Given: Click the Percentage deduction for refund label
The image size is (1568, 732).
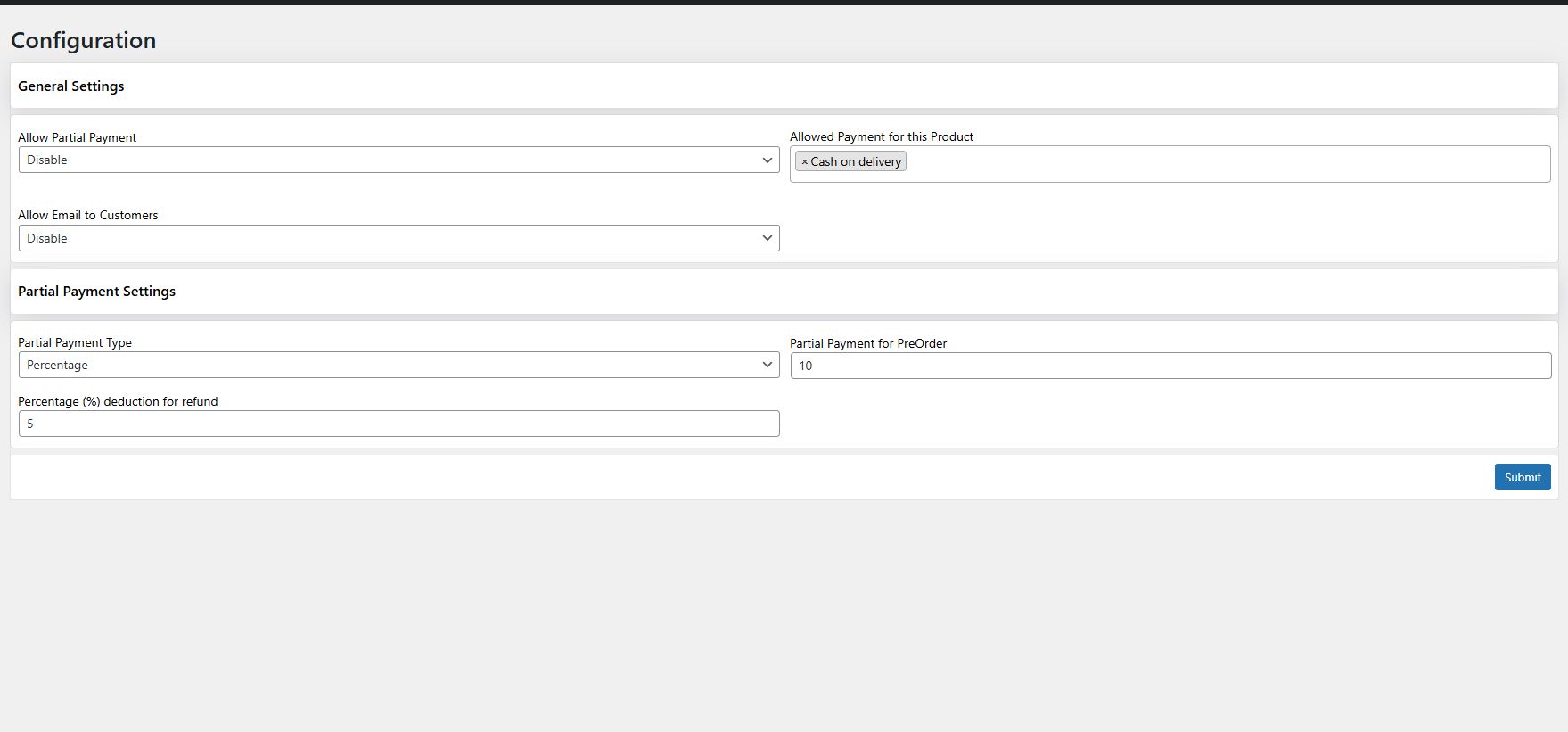Looking at the screenshot, I should [x=118, y=401].
